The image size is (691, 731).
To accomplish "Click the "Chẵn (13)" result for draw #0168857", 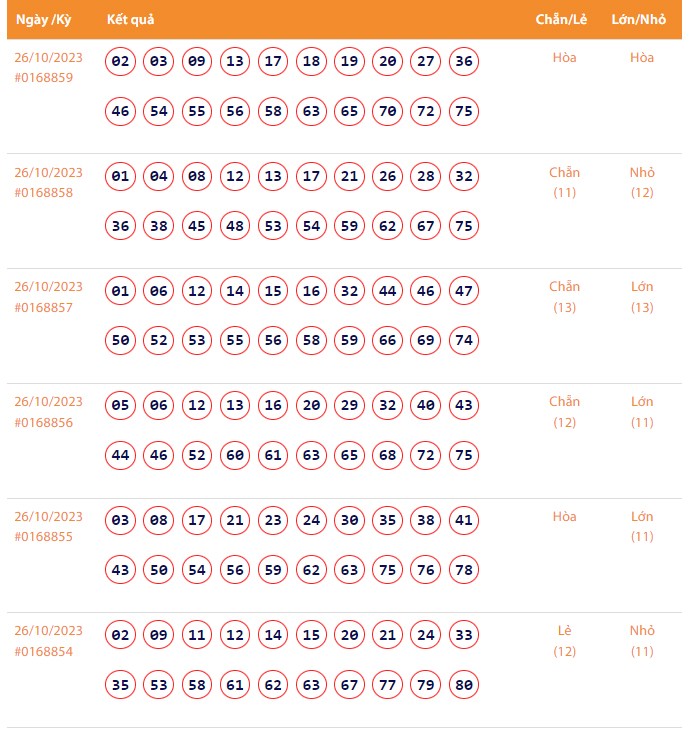I will click(564, 297).
